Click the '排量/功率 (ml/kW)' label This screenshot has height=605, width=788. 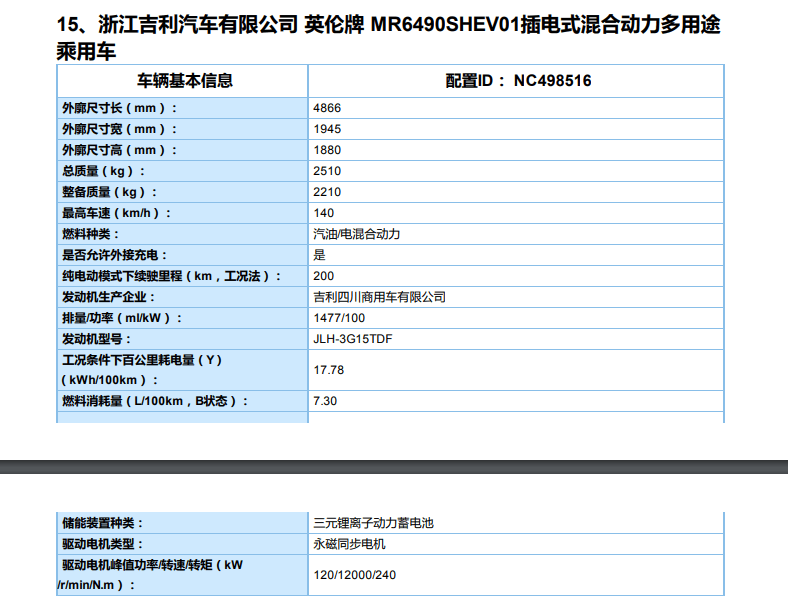pos(122,319)
